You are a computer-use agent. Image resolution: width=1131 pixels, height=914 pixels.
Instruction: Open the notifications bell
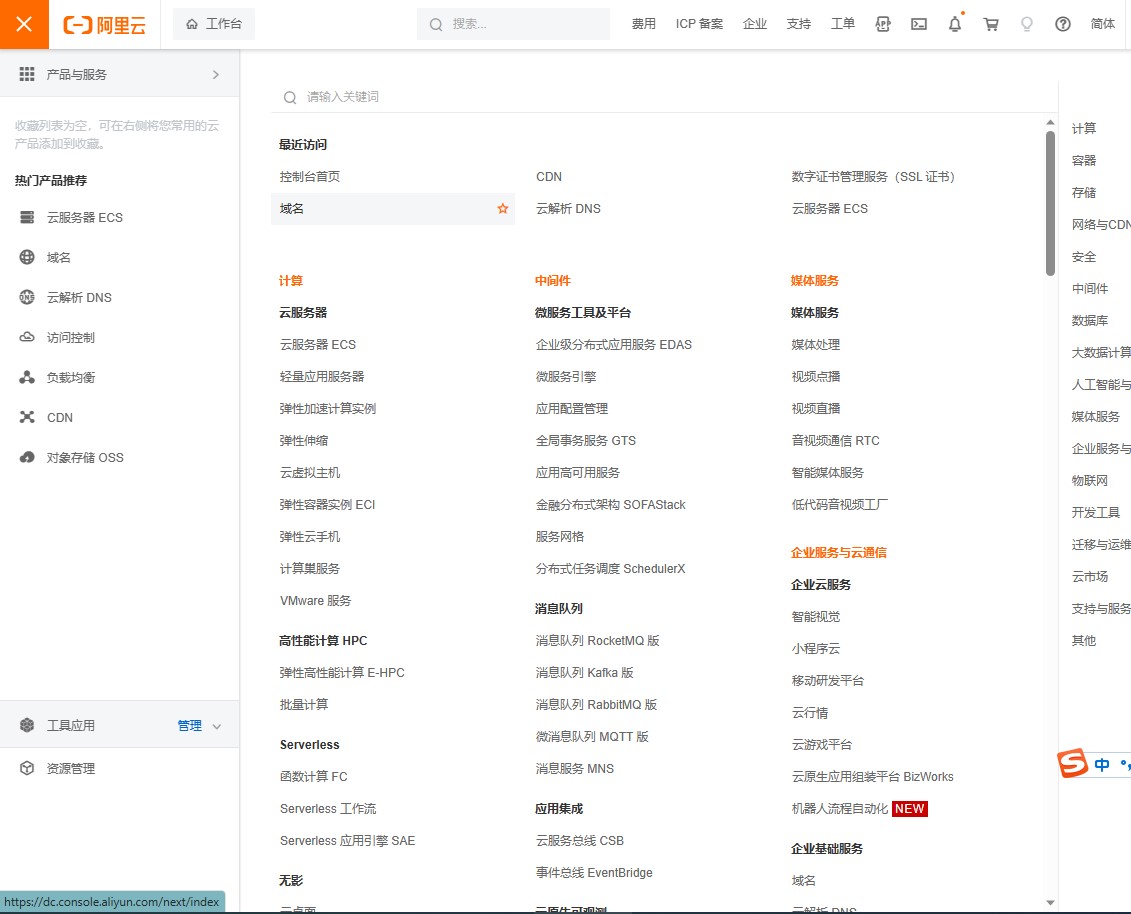click(955, 24)
